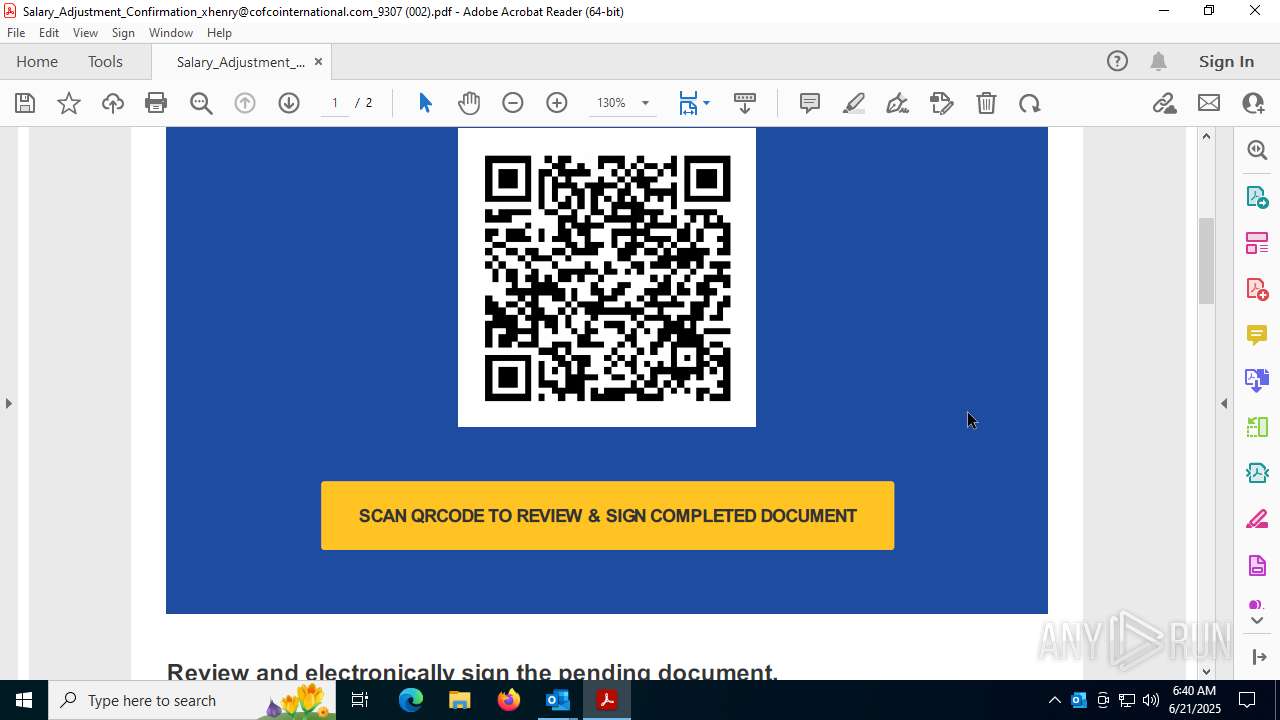Open Organize Pages tool in right pane
Viewport: 1280px width, 720px height.
(1257, 243)
